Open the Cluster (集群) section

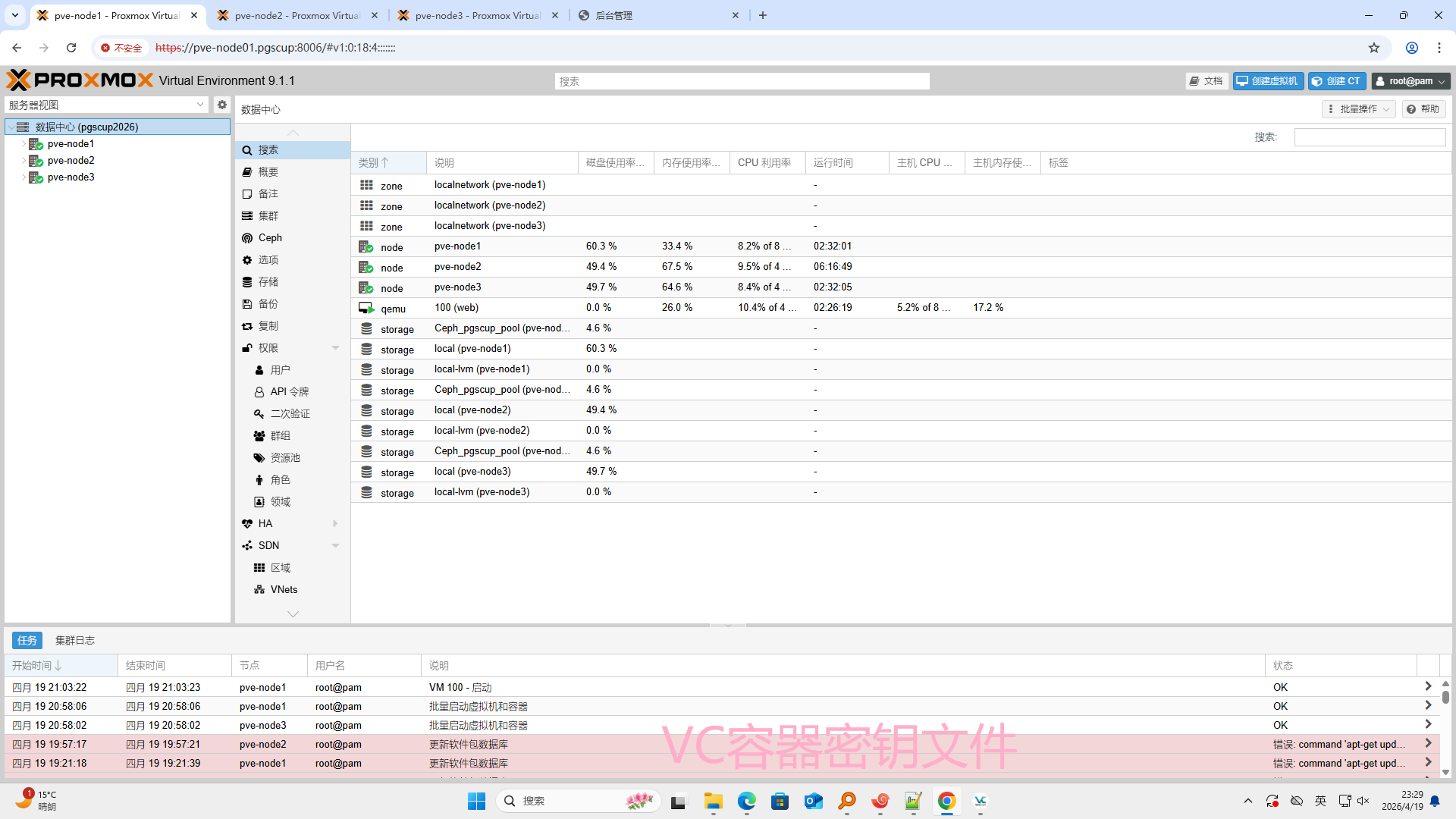[x=268, y=215]
